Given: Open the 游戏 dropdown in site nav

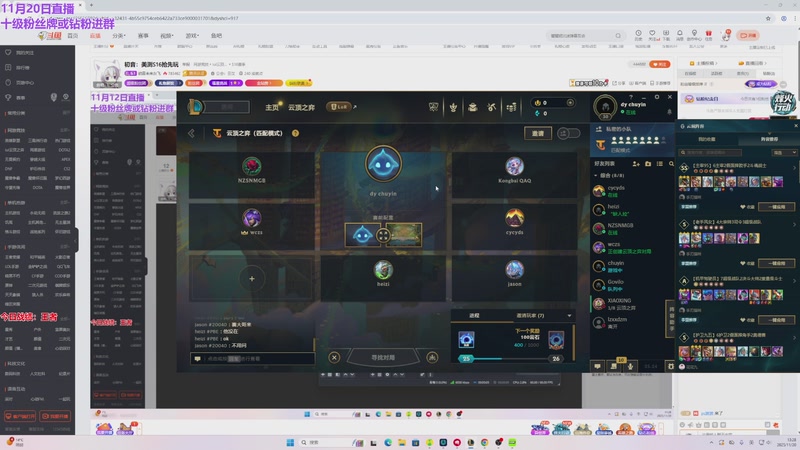Looking at the screenshot, I should tap(192, 36).
